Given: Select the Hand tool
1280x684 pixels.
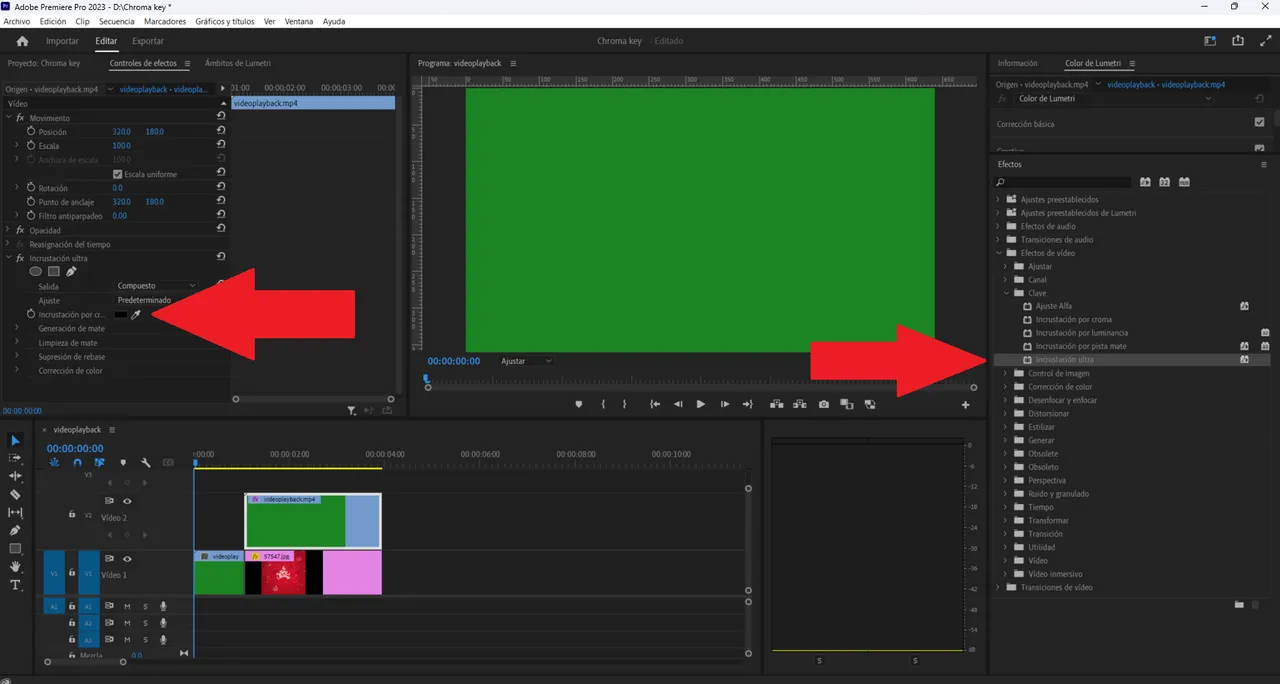Looking at the screenshot, I should 15,567.
